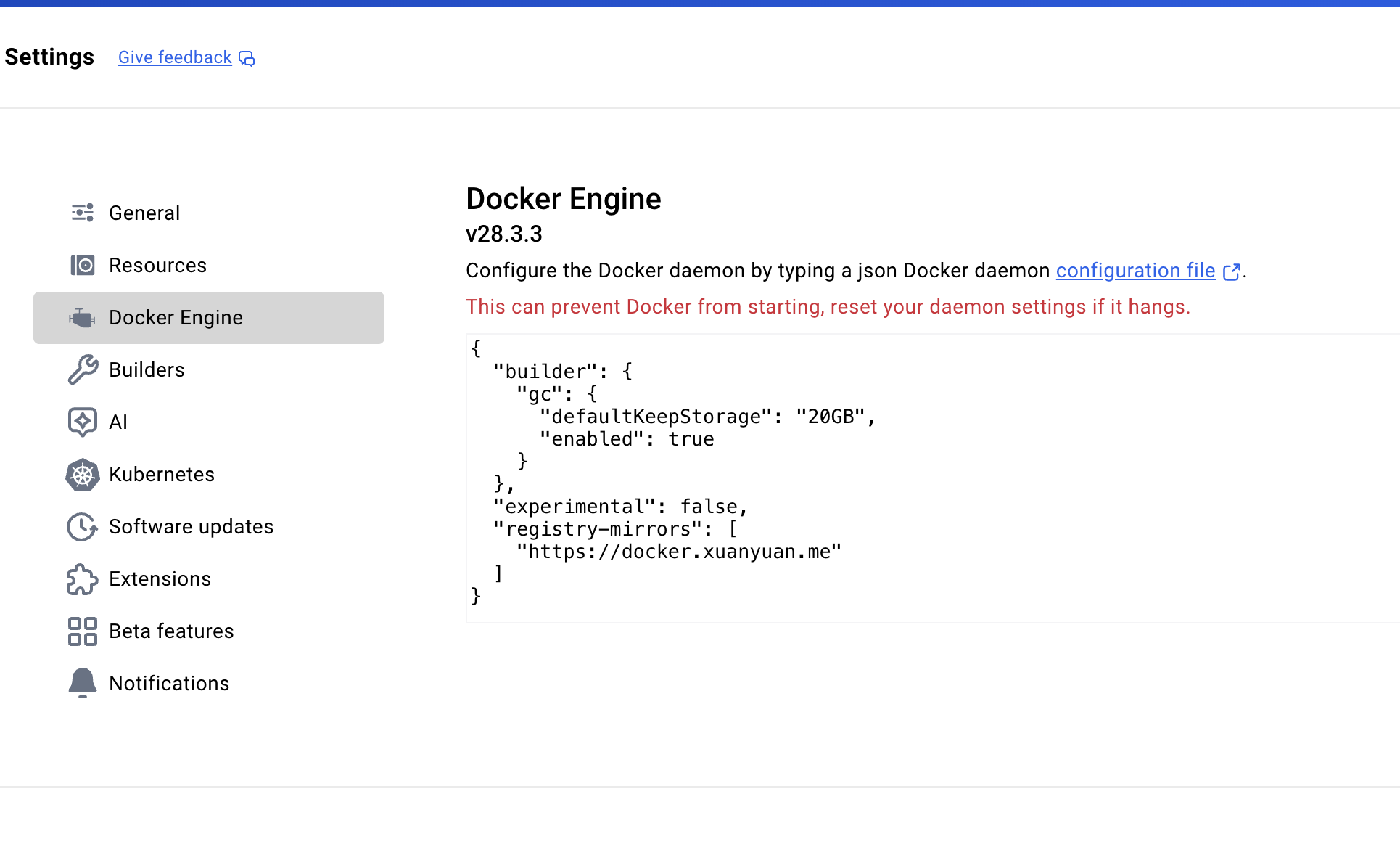Click the Beta features grid icon
The image size is (1400, 855).
83,631
